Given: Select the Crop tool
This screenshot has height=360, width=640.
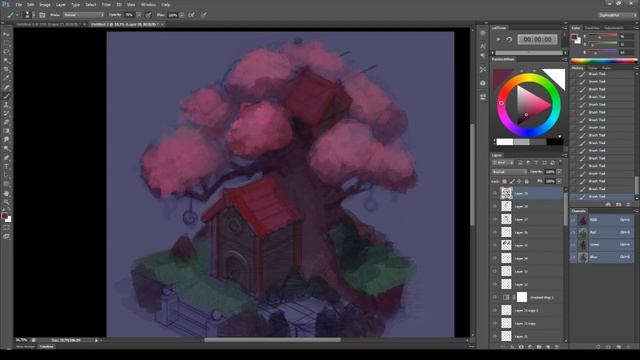Looking at the screenshot, I should click(x=6, y=69).
